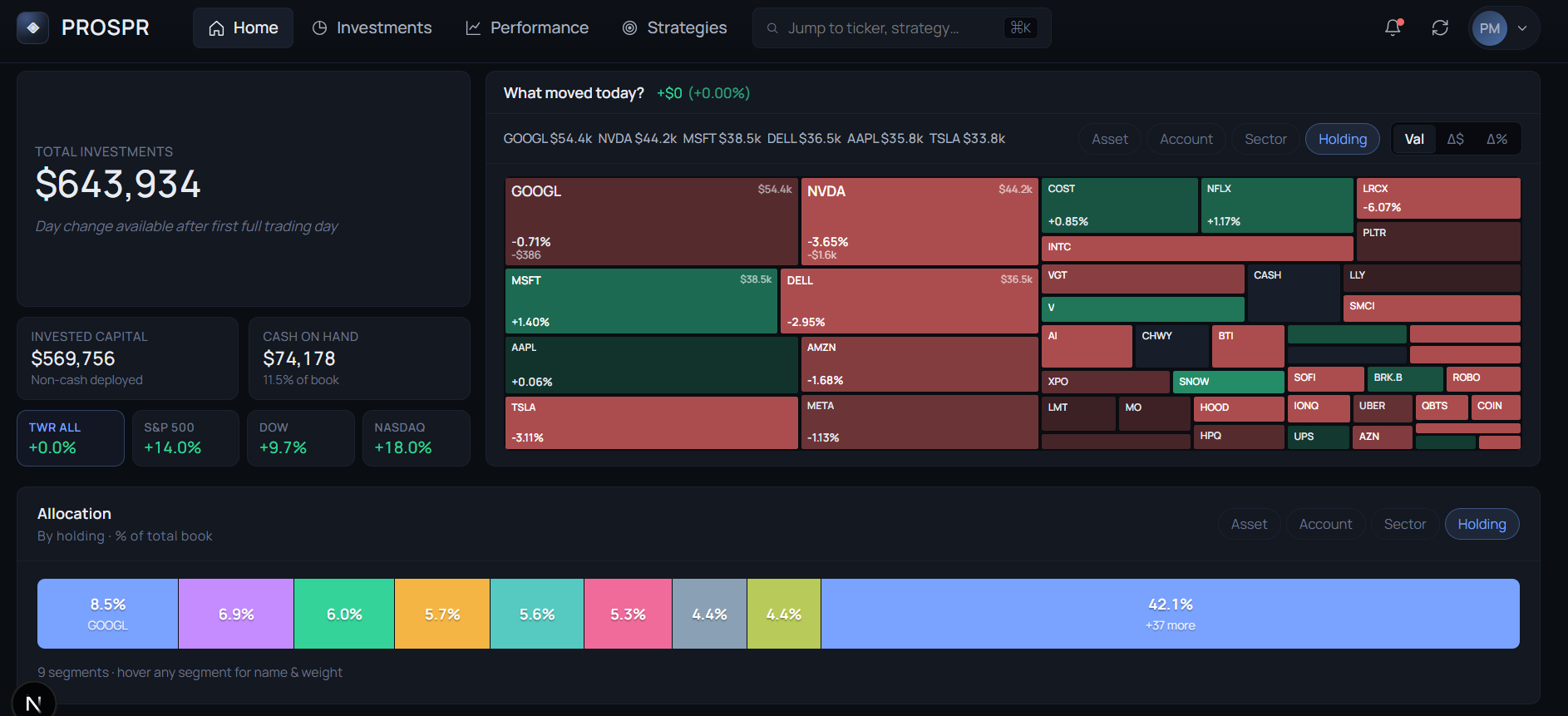Select the TWR ALL benchmark card
Viewport: 1568px width, 716px height.
(x=71, y=438)
